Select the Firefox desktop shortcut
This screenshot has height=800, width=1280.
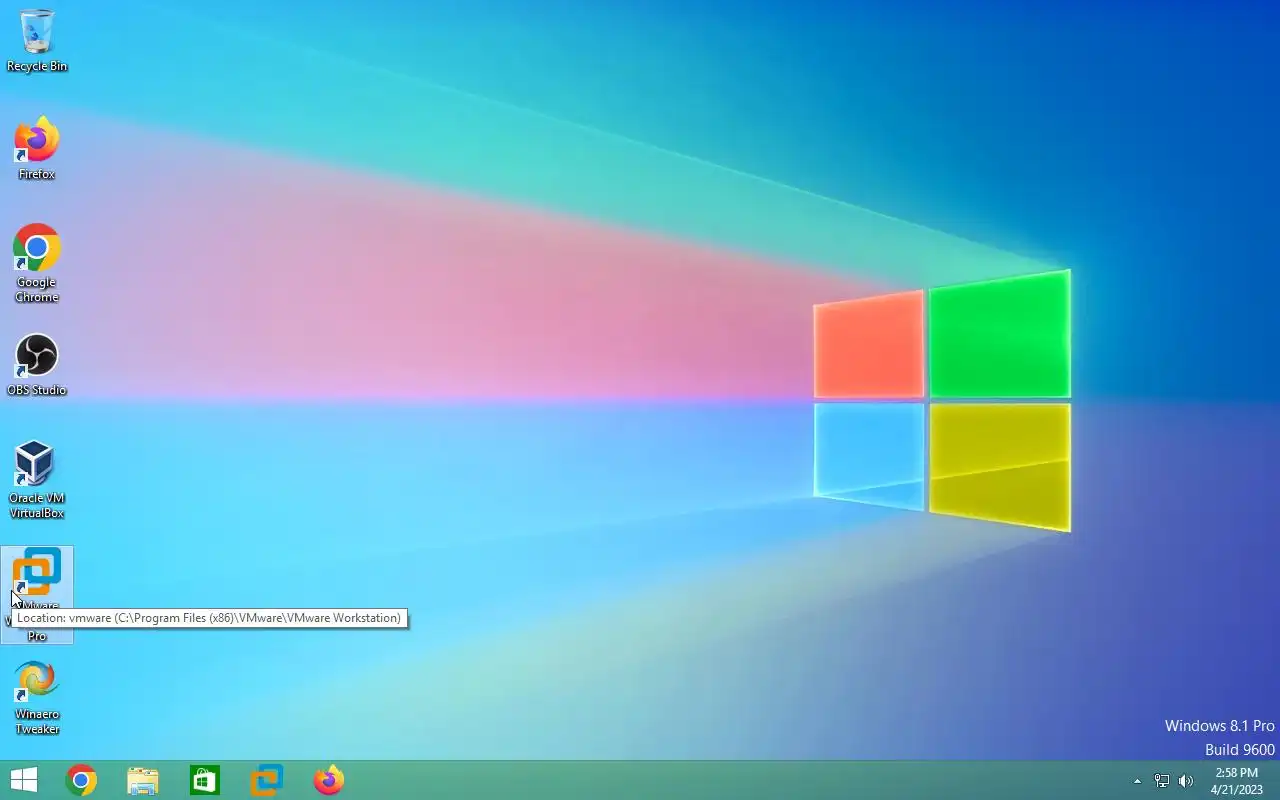37,148
